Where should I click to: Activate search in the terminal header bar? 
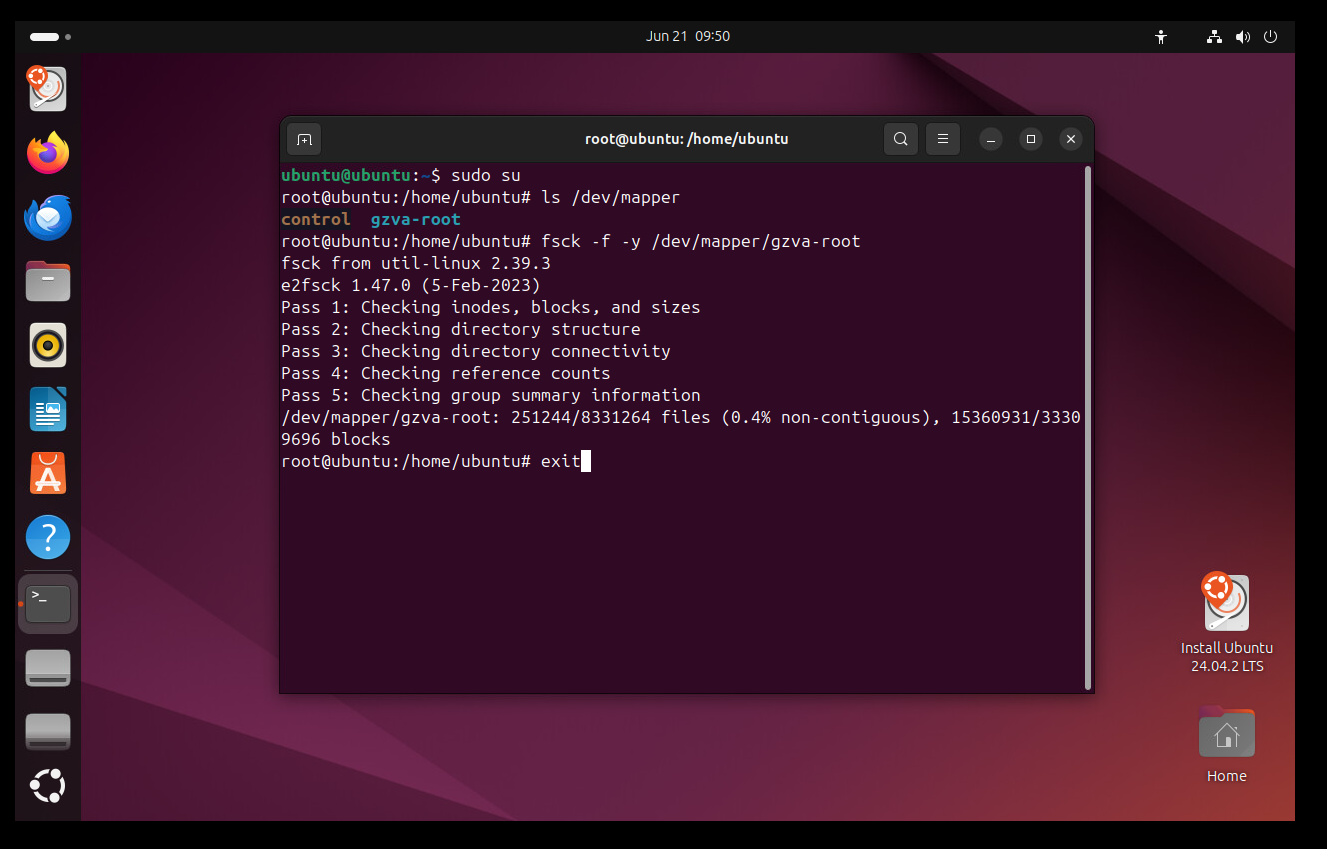click(x=900, y=139)
